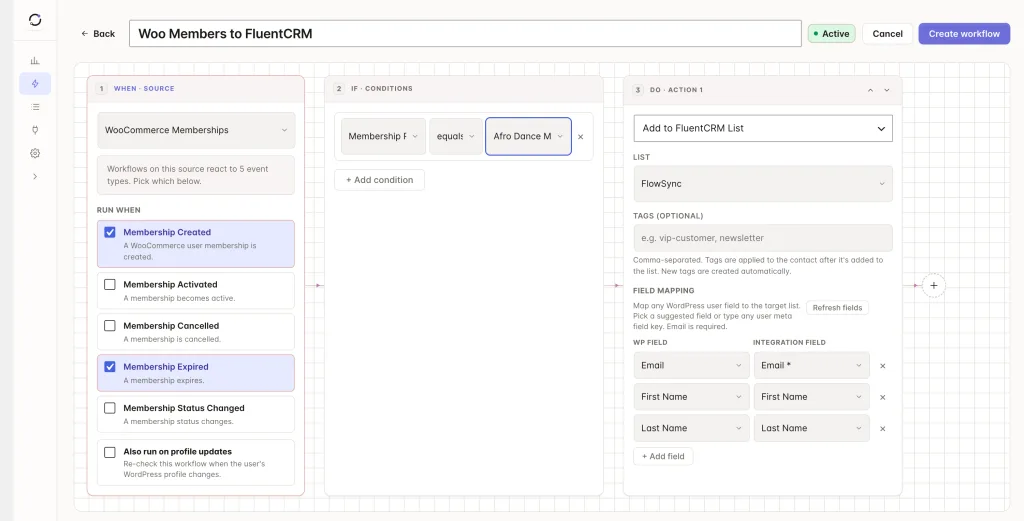This screenshot has height=521, width=1024.
Task: Open the FlowSync list dropdown
Action: 763,183
